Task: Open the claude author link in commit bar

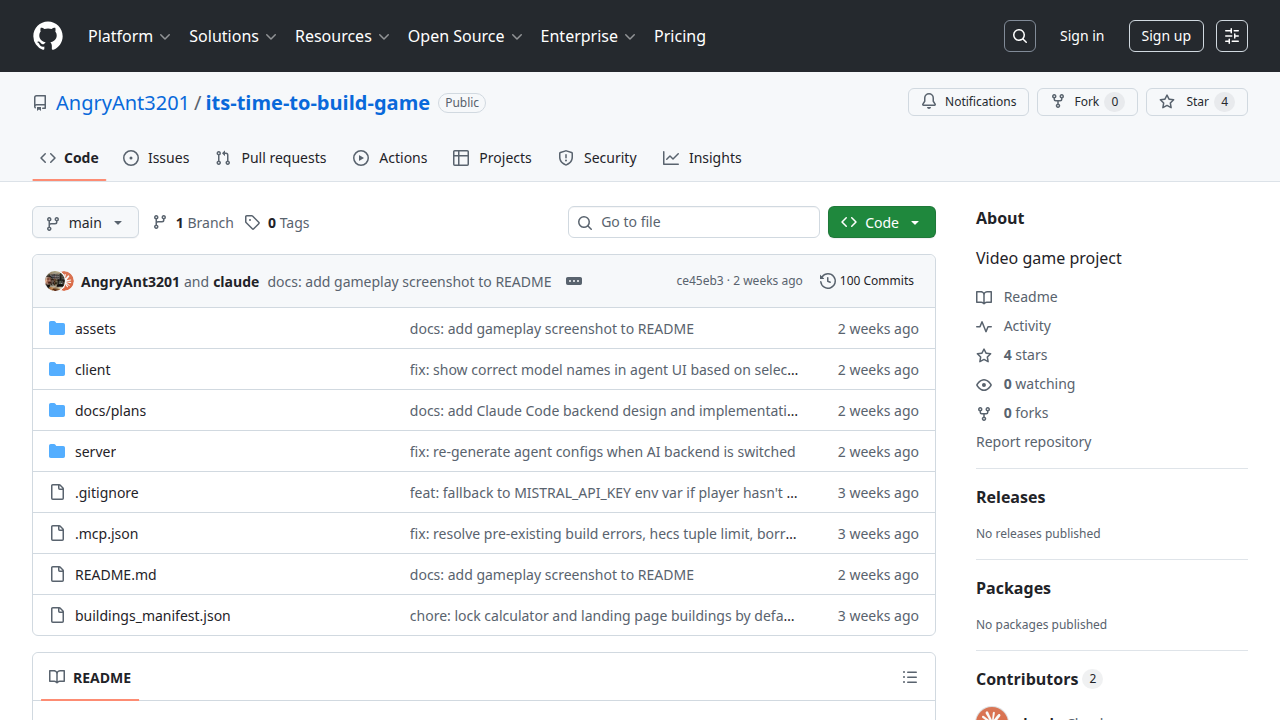Action: (236, 282)
